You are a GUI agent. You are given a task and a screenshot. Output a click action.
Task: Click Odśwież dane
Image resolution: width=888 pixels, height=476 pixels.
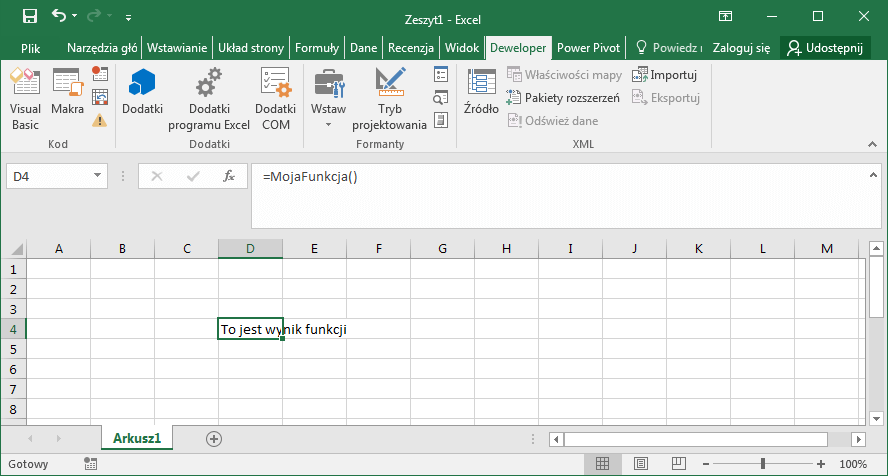(553, 121)
